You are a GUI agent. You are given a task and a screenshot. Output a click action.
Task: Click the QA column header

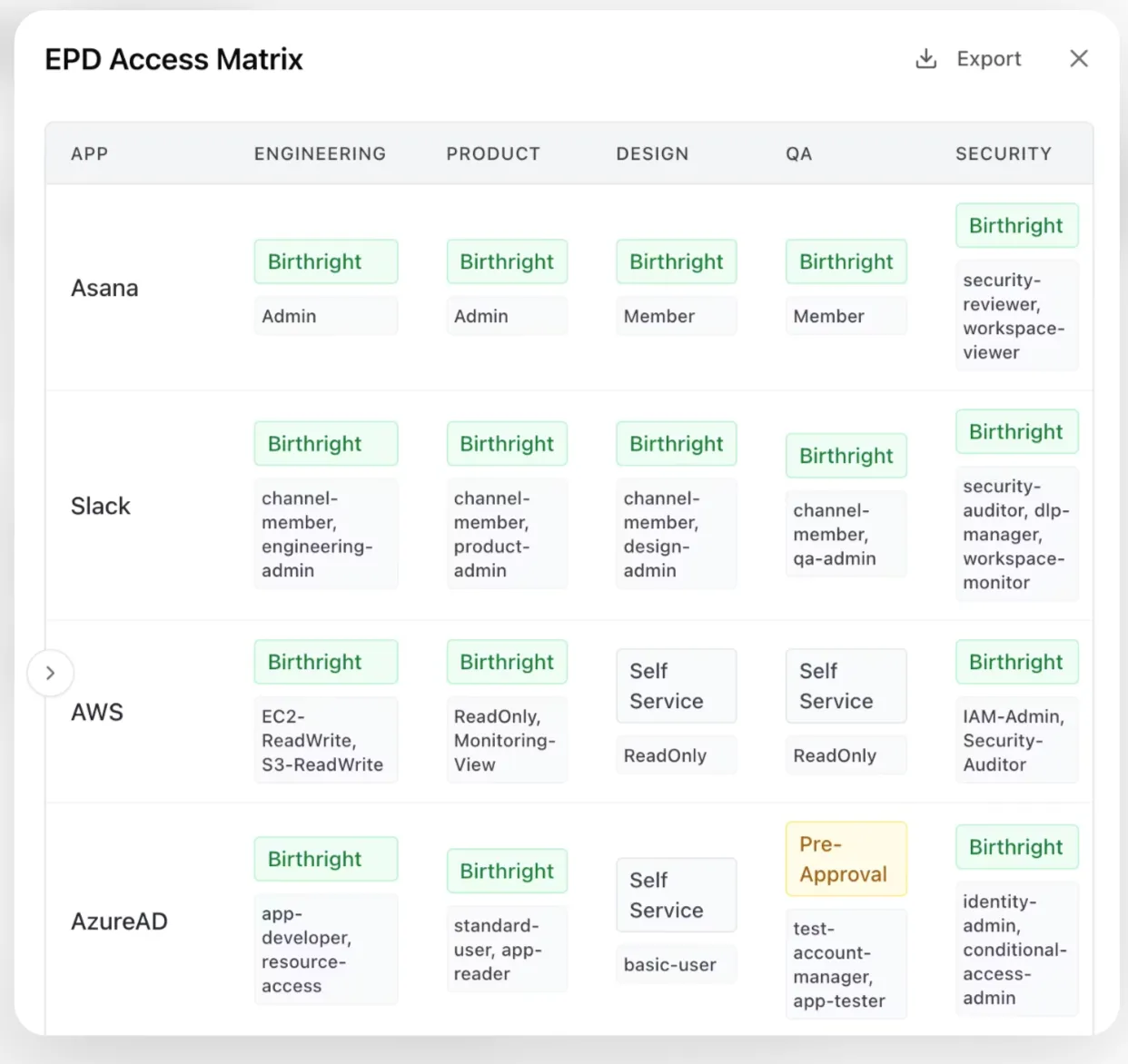pos(799,153)
